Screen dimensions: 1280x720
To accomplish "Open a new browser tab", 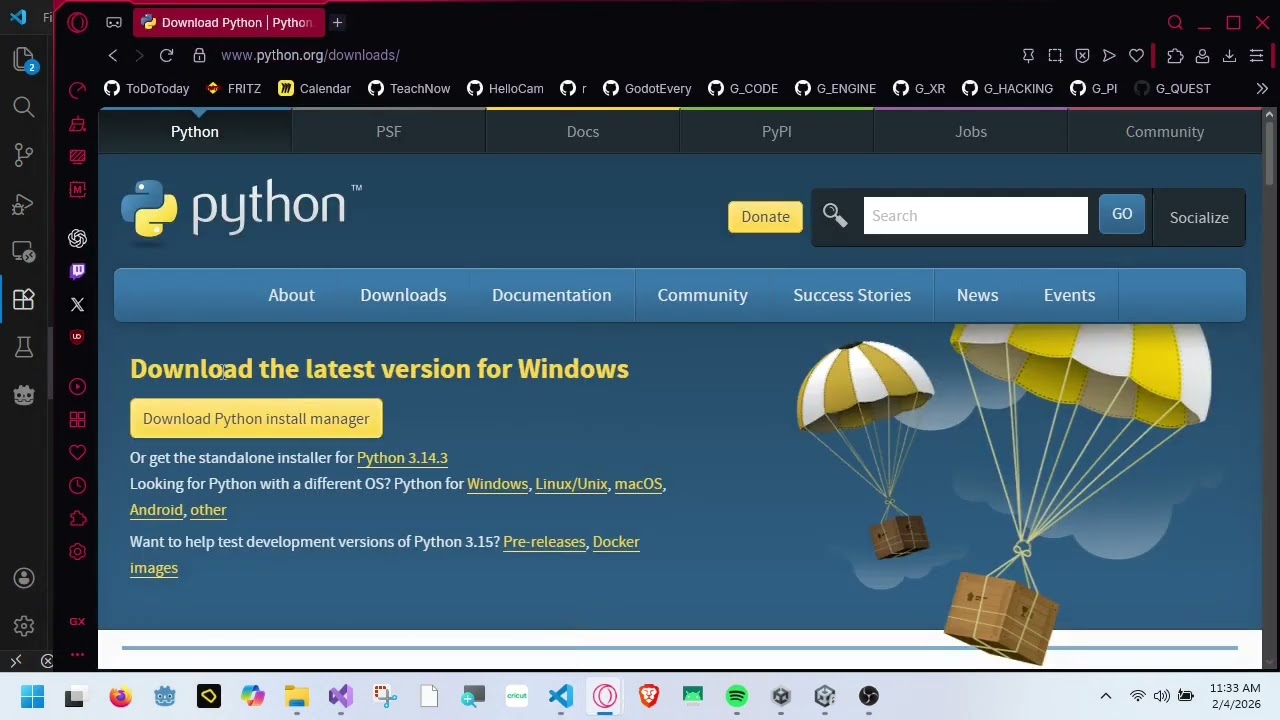I will [x=337, y=22].
